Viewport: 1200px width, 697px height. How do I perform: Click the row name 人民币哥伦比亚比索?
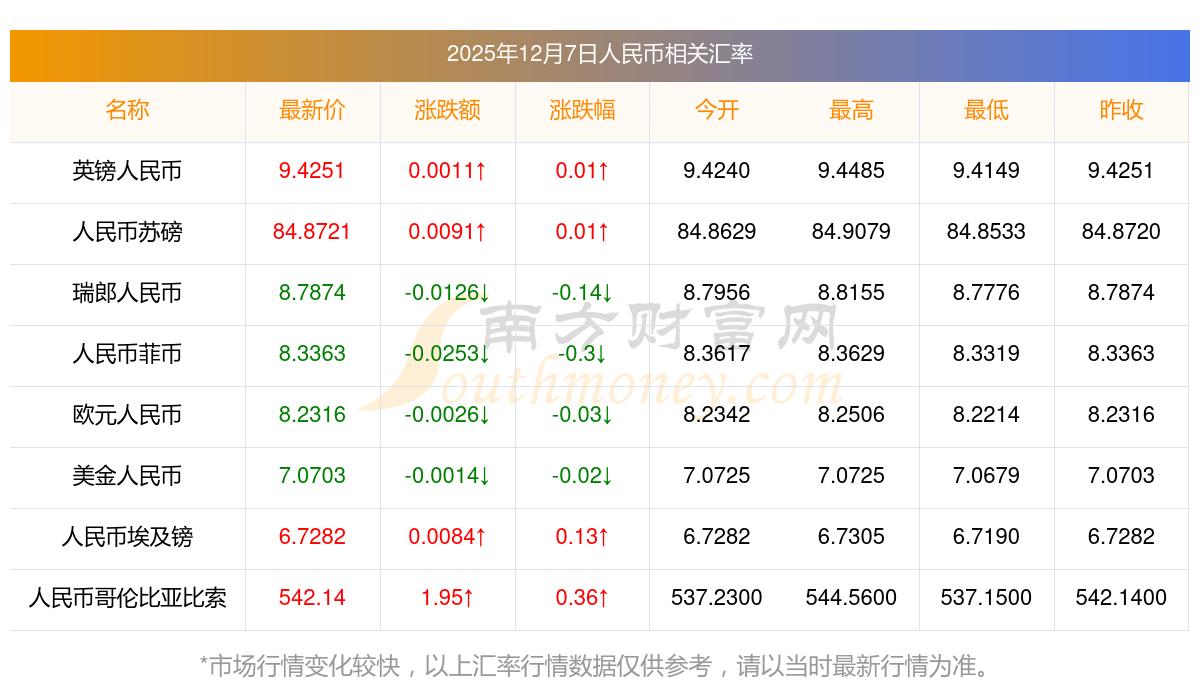[127, 598]
